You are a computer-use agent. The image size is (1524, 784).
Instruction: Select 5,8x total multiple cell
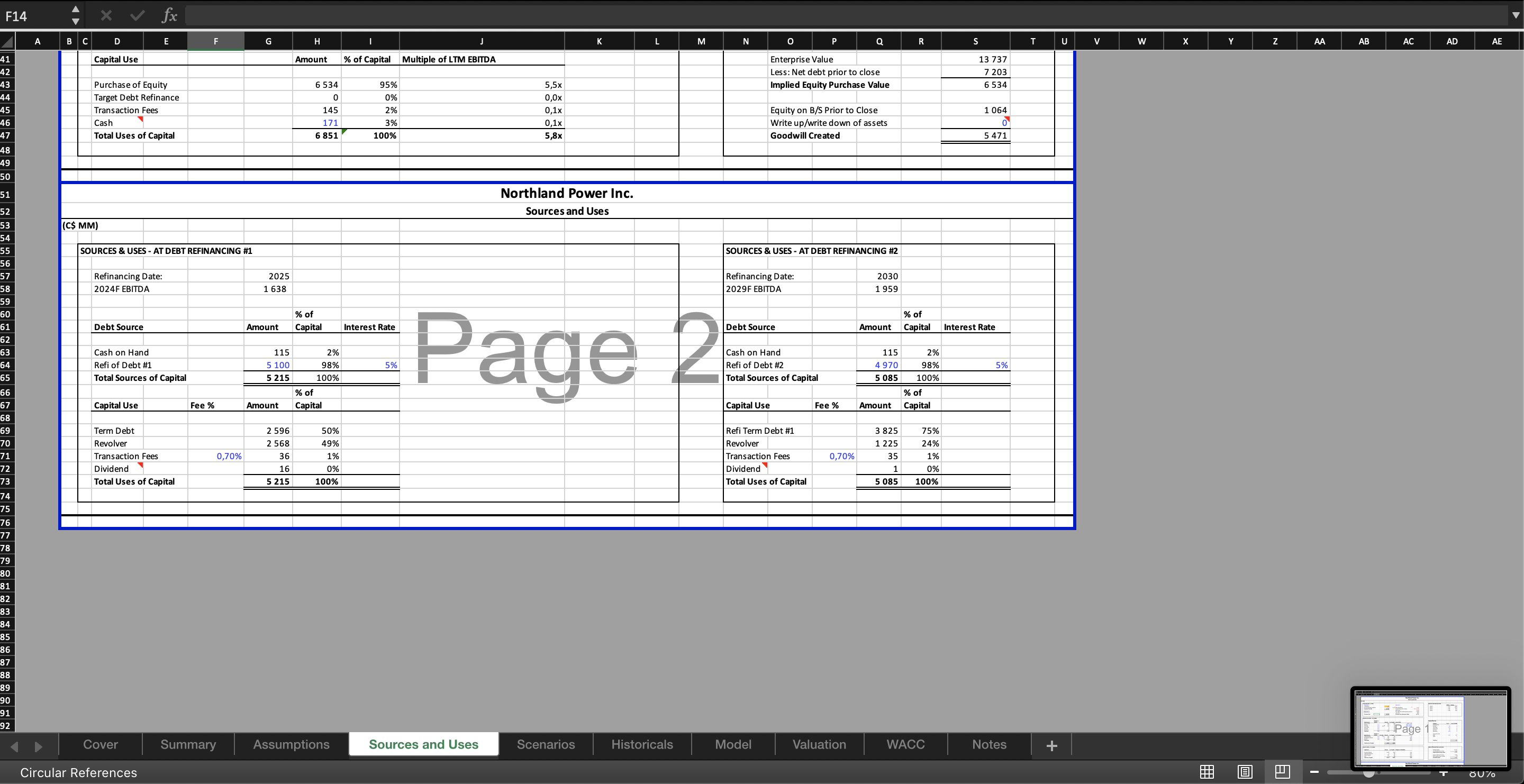point(553,135)
